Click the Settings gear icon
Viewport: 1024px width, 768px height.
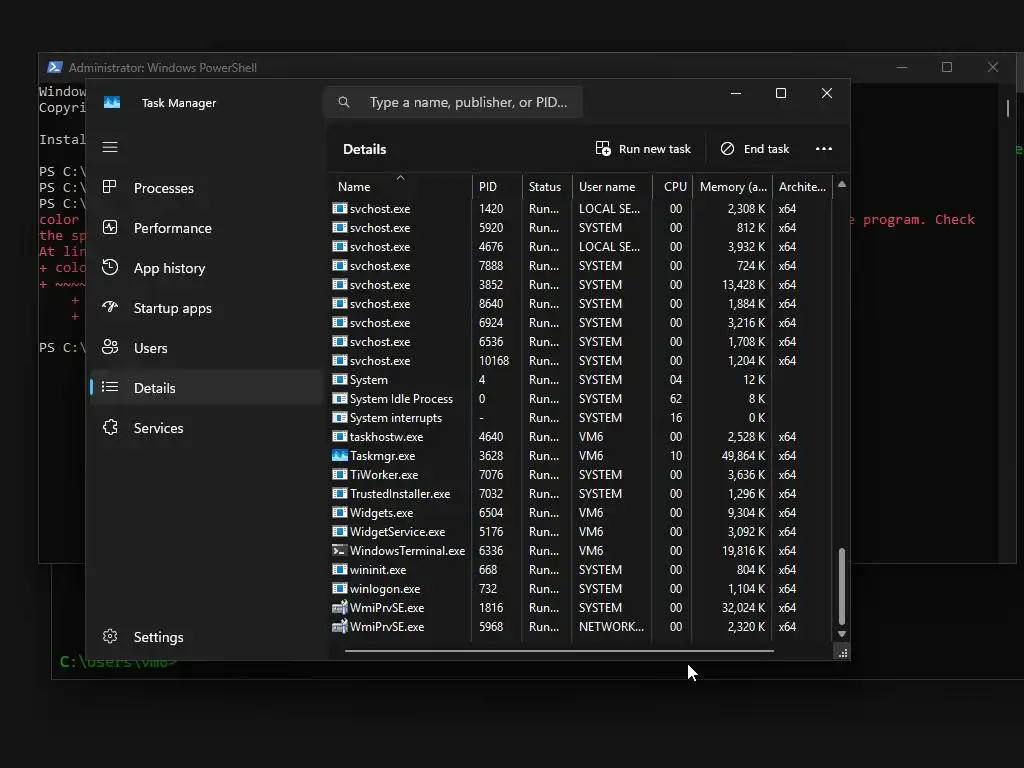pos(110,636)
